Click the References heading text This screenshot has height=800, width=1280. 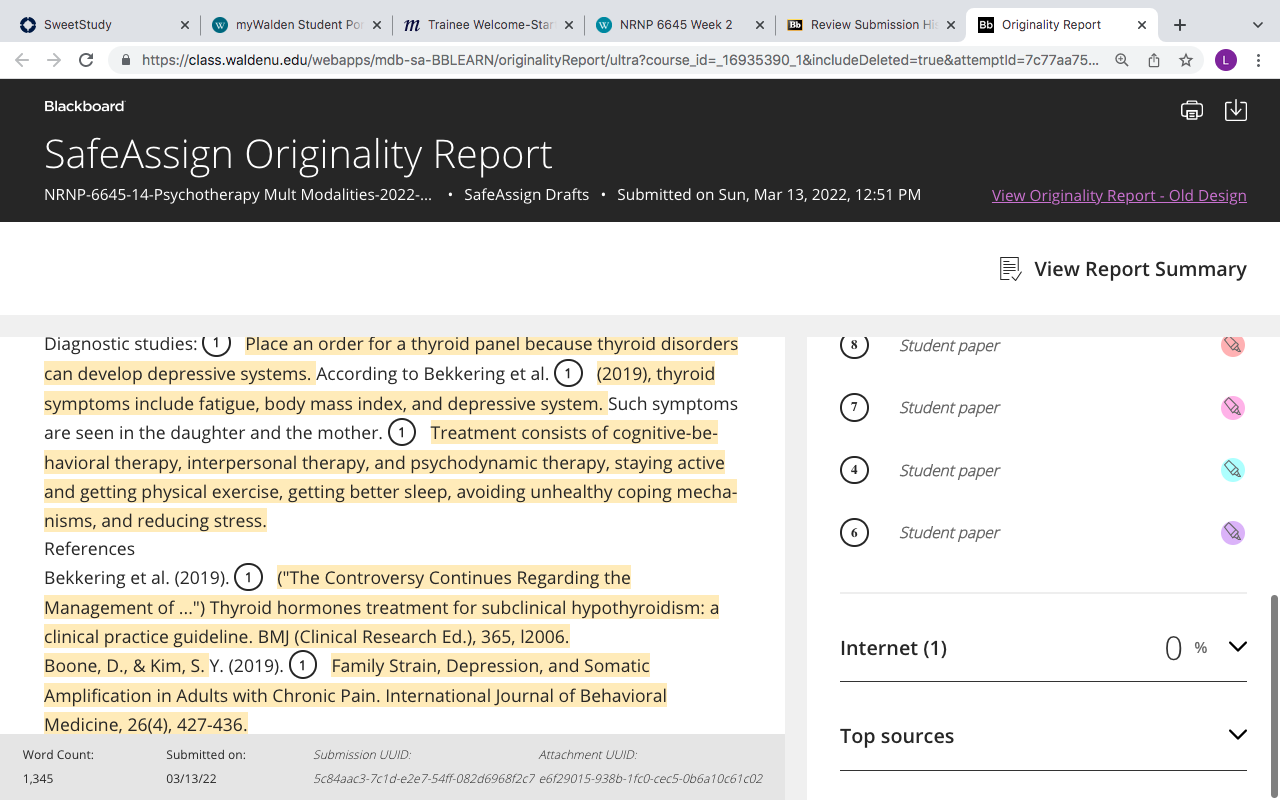click(89, 548)
